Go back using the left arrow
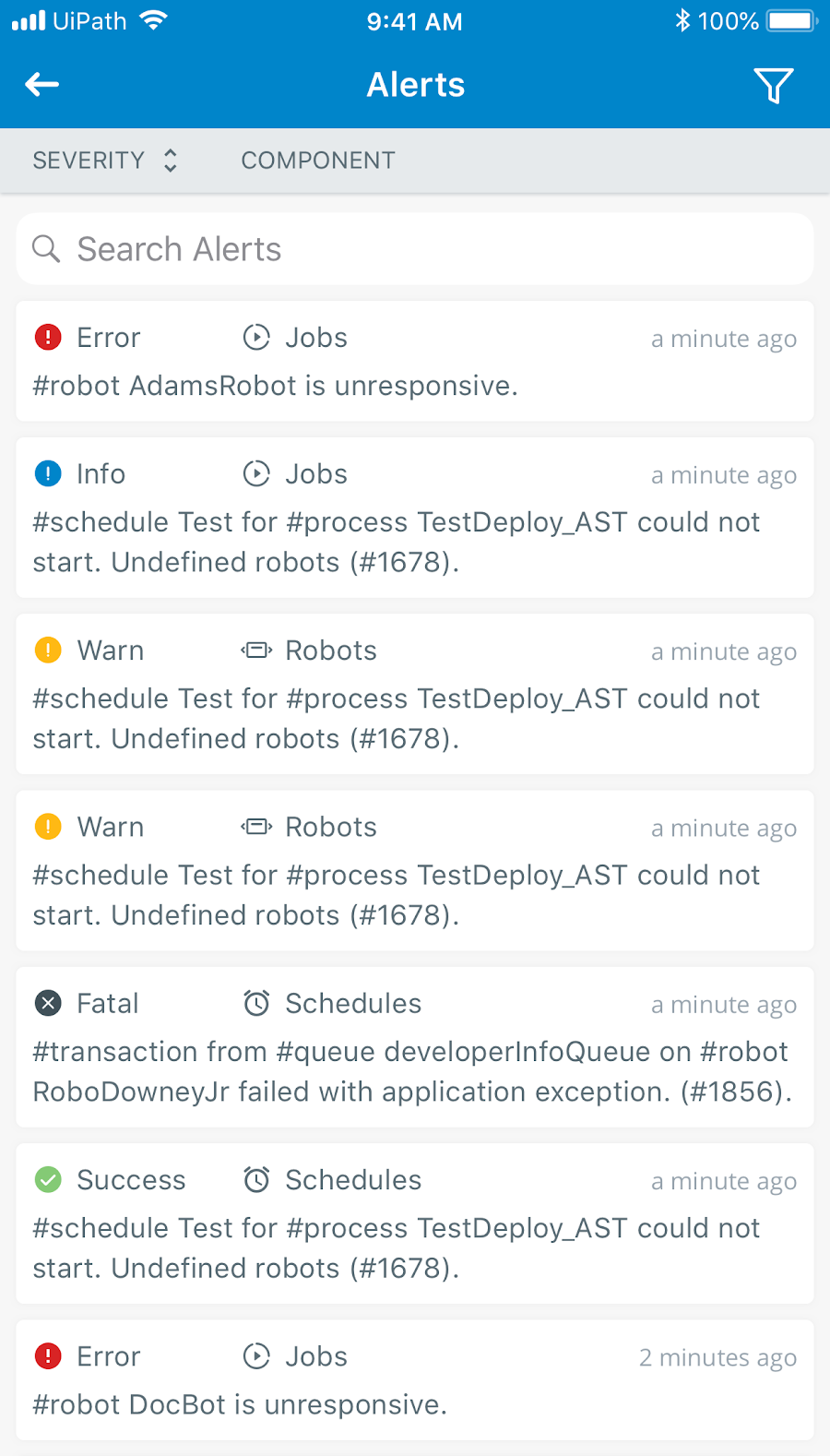830x1456 pixels. (x=41, y=85)
